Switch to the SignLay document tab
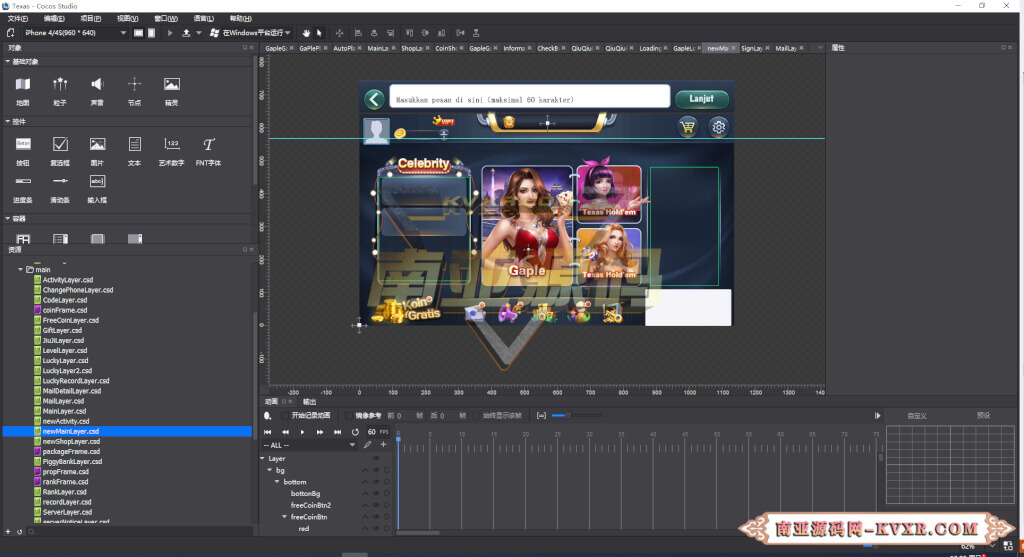 coord(752,48)
